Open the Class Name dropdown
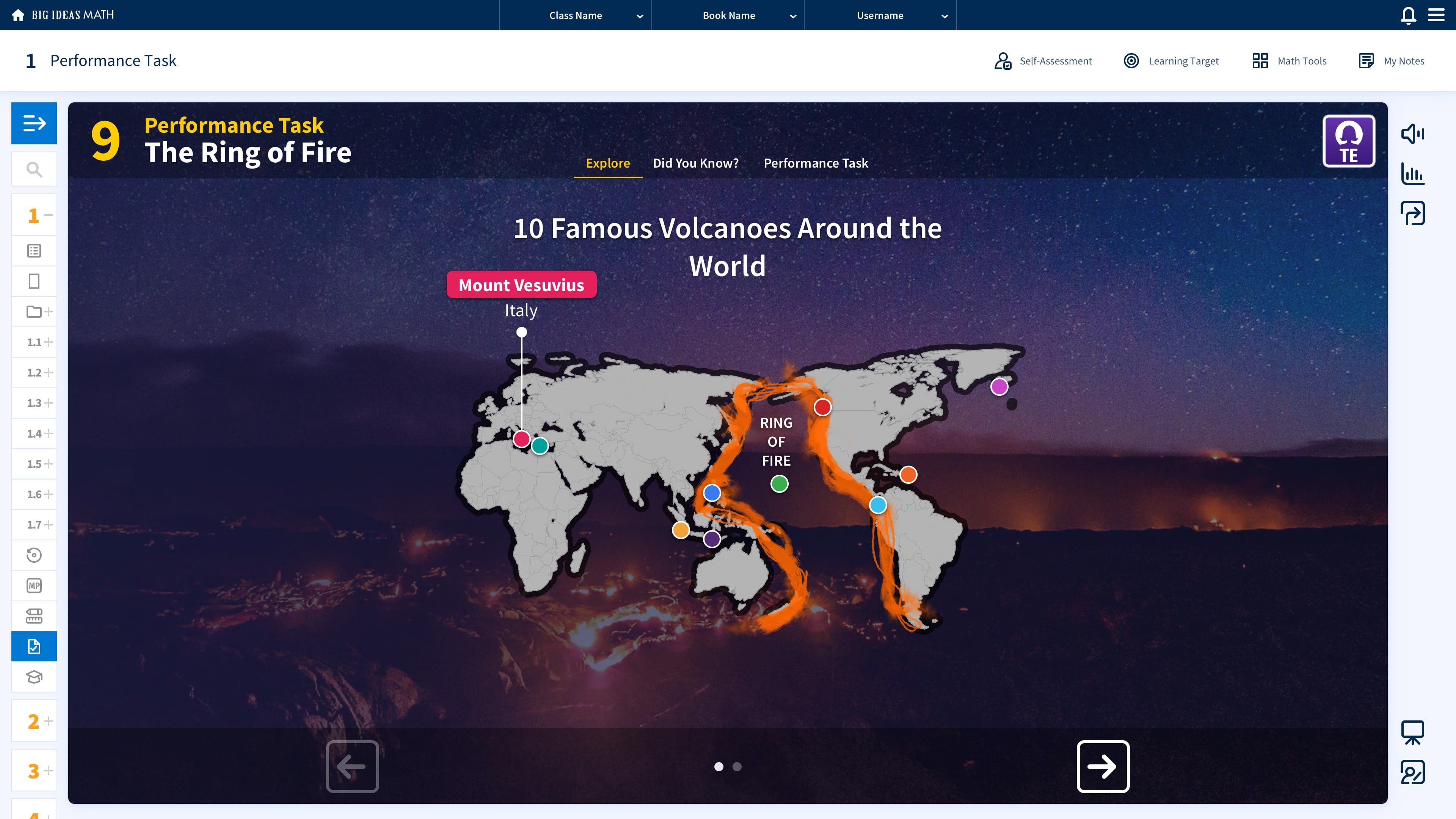Viewport: 1456px width, 819px height. pos(576,15)
